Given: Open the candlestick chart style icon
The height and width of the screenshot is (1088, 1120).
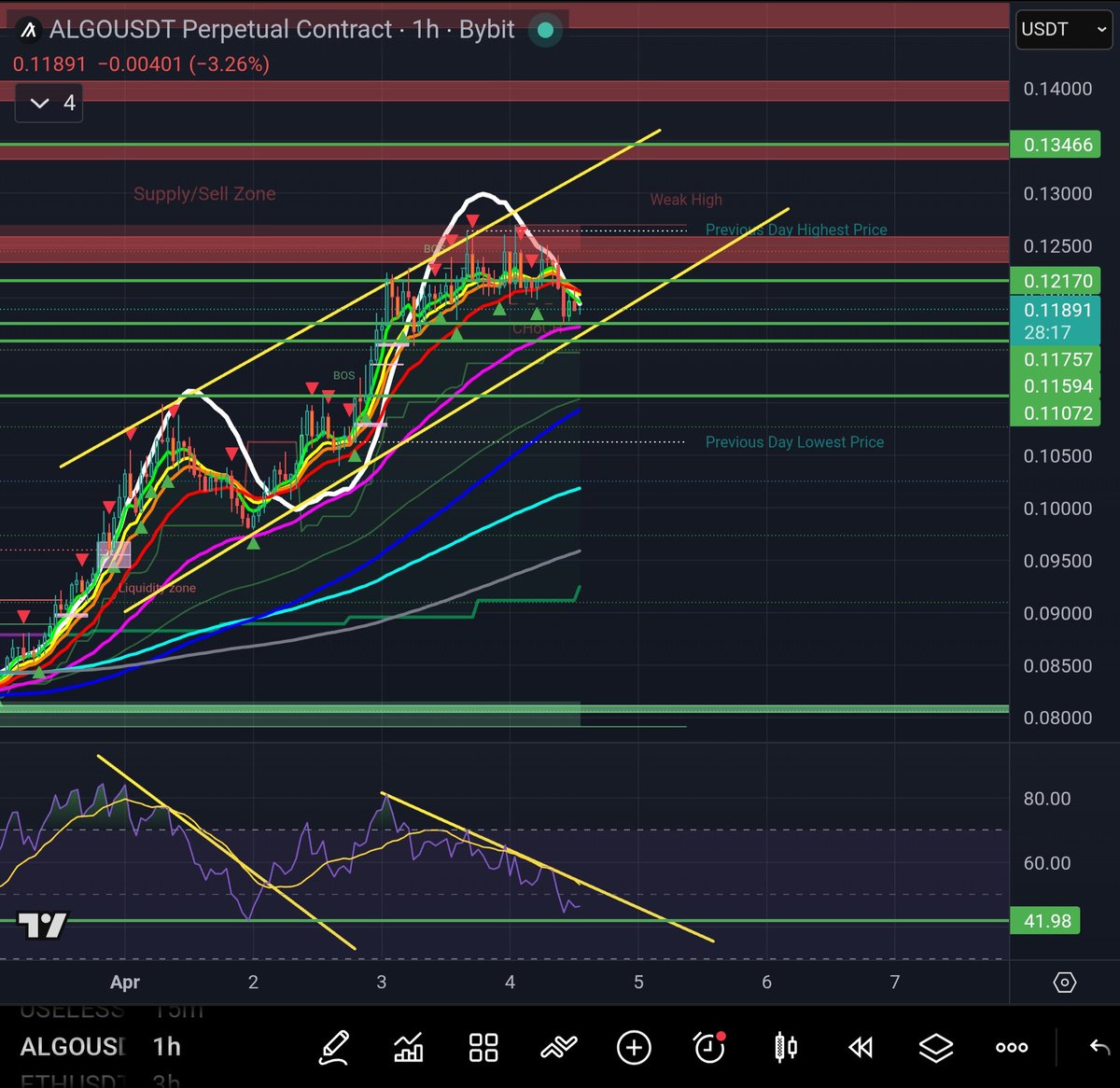Looking at the screenshot, I should coord(785,1048).
